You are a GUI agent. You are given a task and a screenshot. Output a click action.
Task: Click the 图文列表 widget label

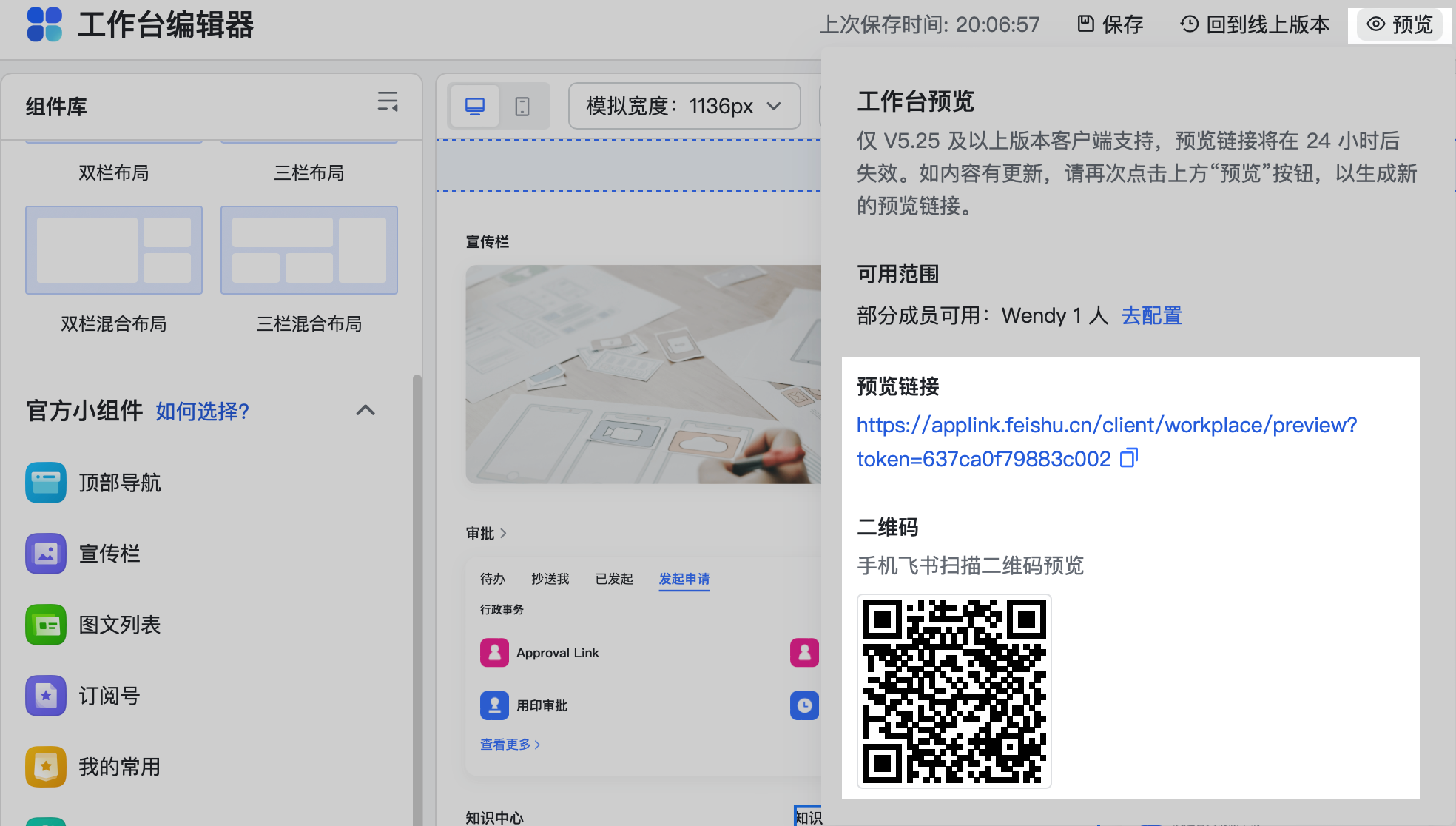point(120,625)
